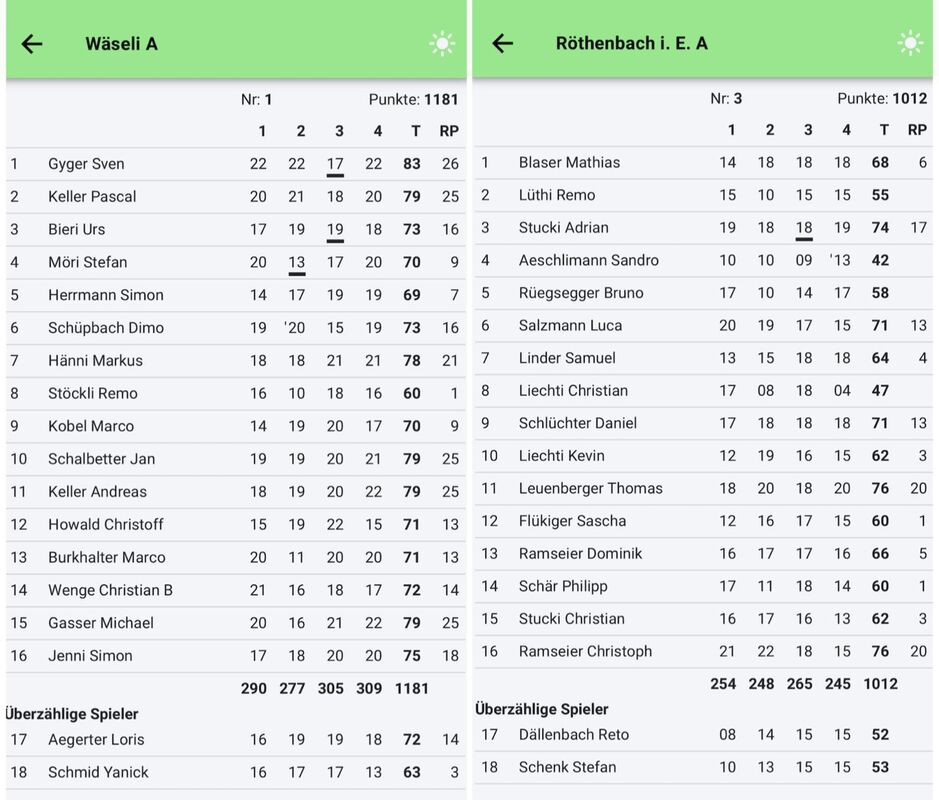The height and width of the screenshot is (800, 939).
Task: Tap the Wäseli A title
Action: click(x=121, y=43)
